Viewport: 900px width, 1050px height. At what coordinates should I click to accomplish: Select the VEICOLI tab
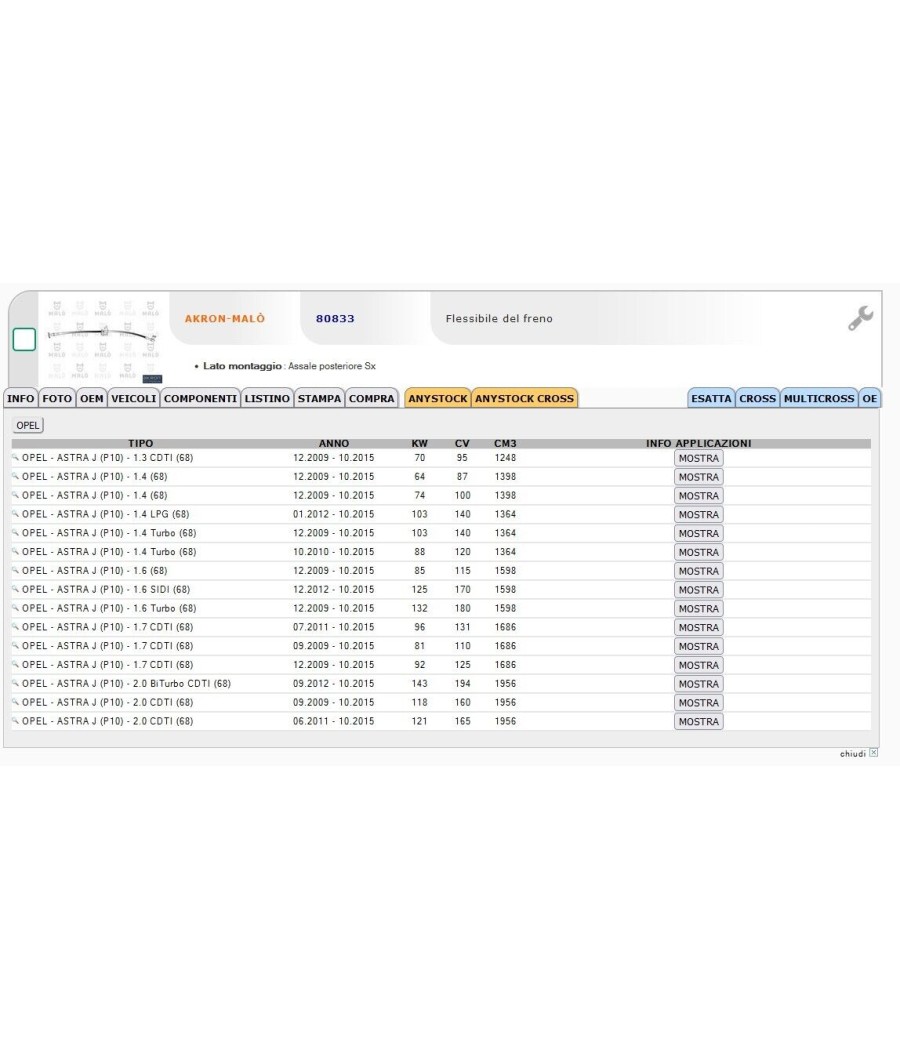pos(134,398)
